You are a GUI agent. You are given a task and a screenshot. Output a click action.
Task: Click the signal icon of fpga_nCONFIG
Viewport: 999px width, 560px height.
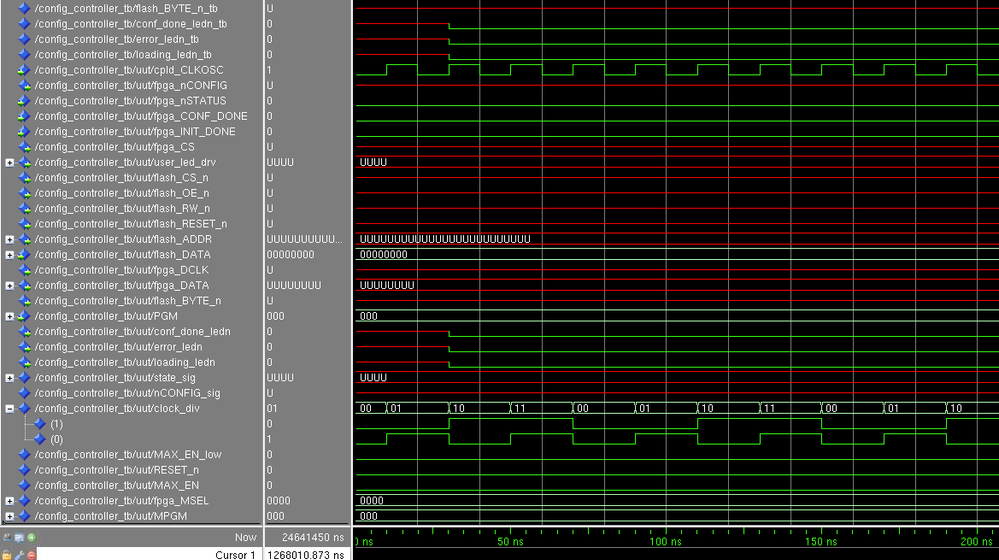(x=24, y=85)
